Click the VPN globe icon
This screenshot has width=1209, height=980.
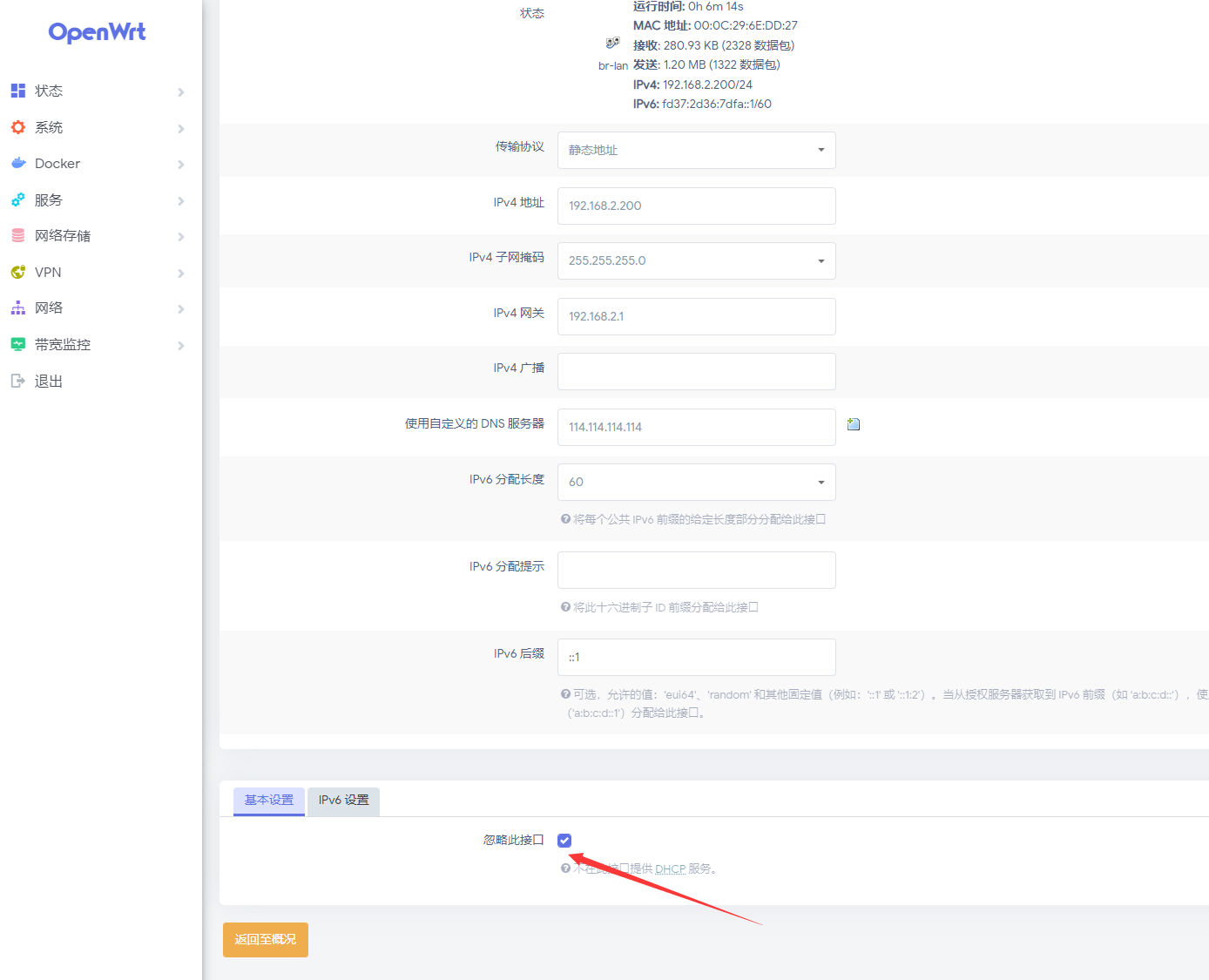(18, 272)
